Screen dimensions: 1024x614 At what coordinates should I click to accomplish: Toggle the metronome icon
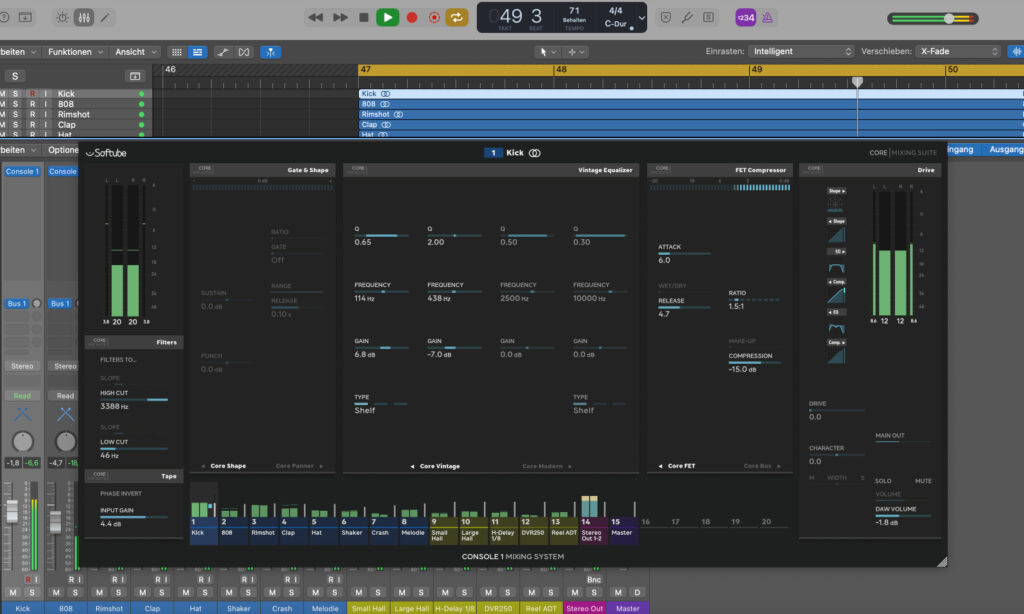(767, 18)
